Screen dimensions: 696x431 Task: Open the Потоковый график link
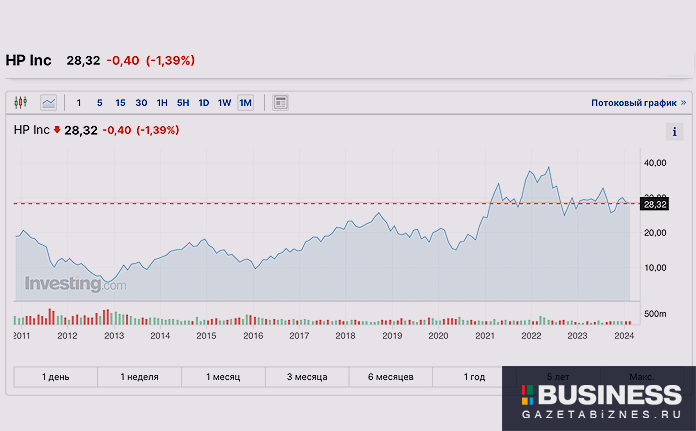633,102
